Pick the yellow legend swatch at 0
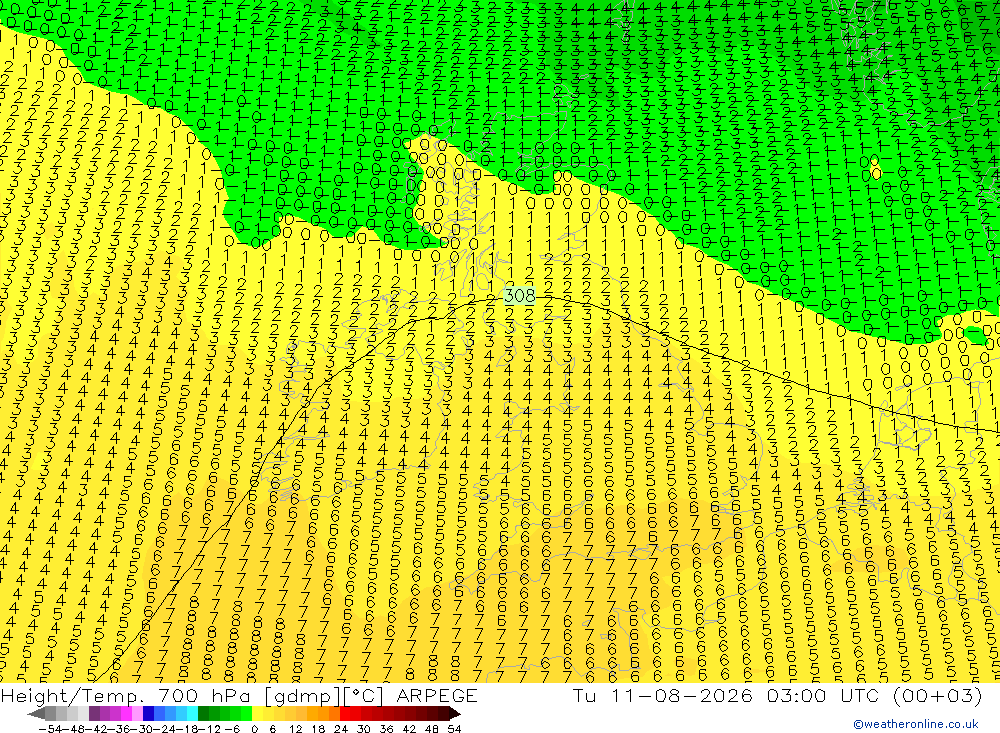The image size is (1000, 733). [256, 714]
